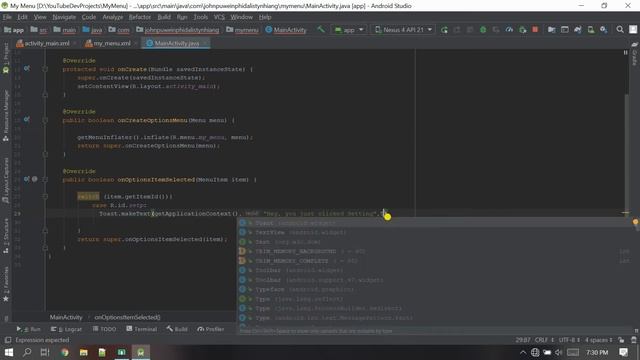Open the Nexus 4 API 21 device dropdown
The image size is (640, 360).
[403, 29]
